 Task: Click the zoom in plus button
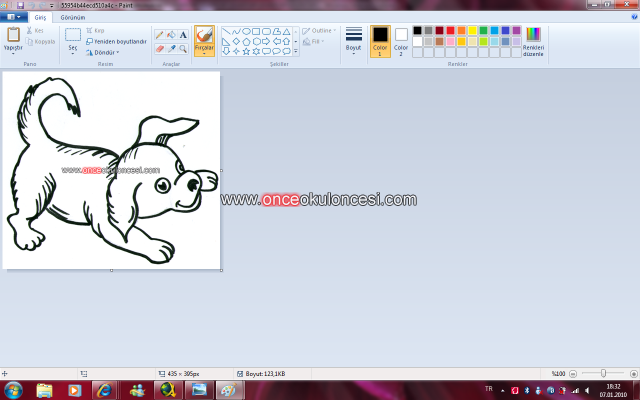pos(634,373)
